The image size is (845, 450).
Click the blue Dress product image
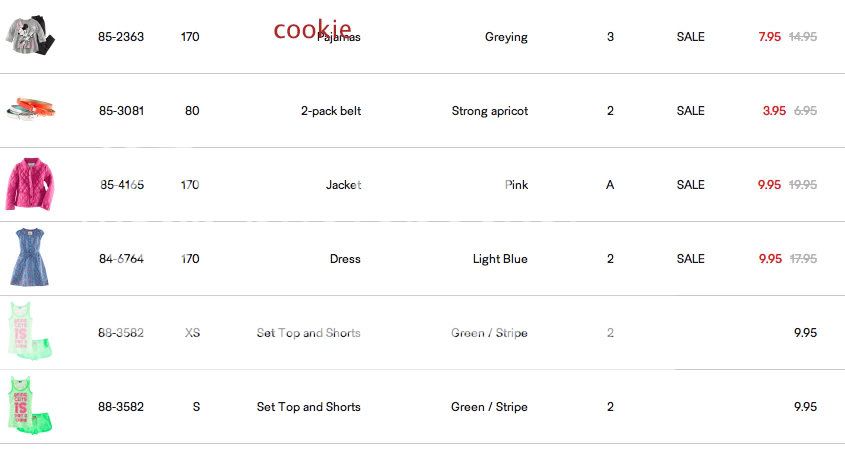(x=28, y=258)
